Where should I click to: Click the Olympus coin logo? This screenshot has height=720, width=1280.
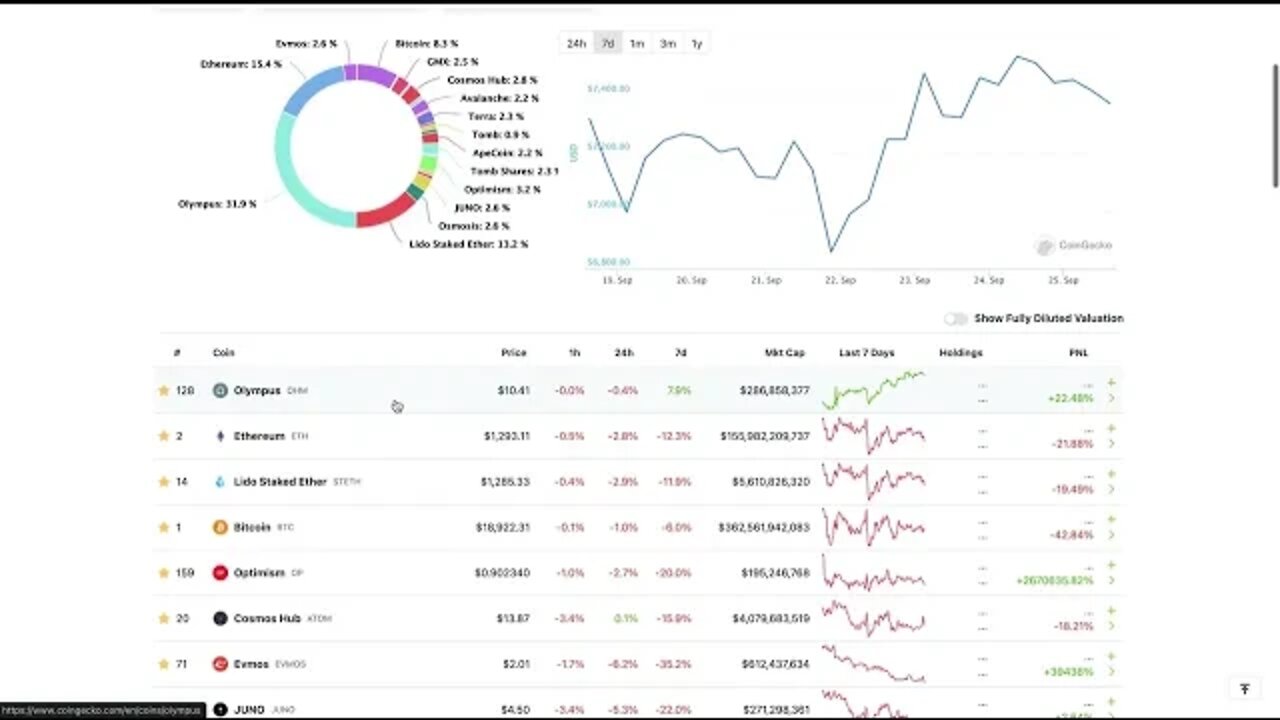220,390
